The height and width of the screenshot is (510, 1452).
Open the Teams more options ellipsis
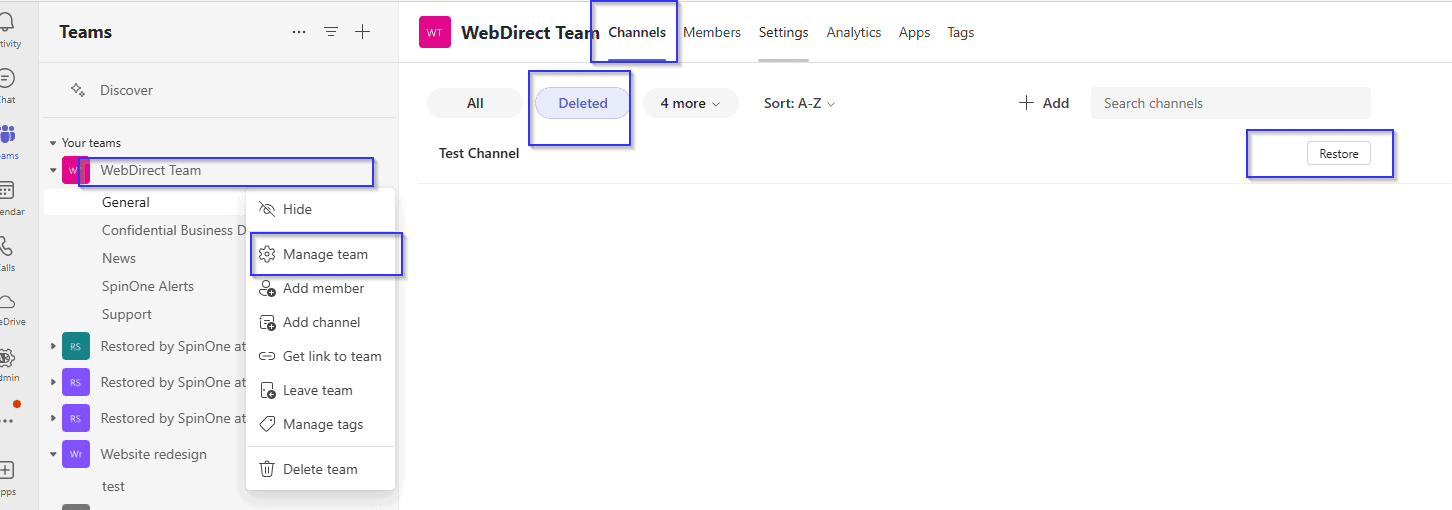pyautogui.click(x=299, y=32)
